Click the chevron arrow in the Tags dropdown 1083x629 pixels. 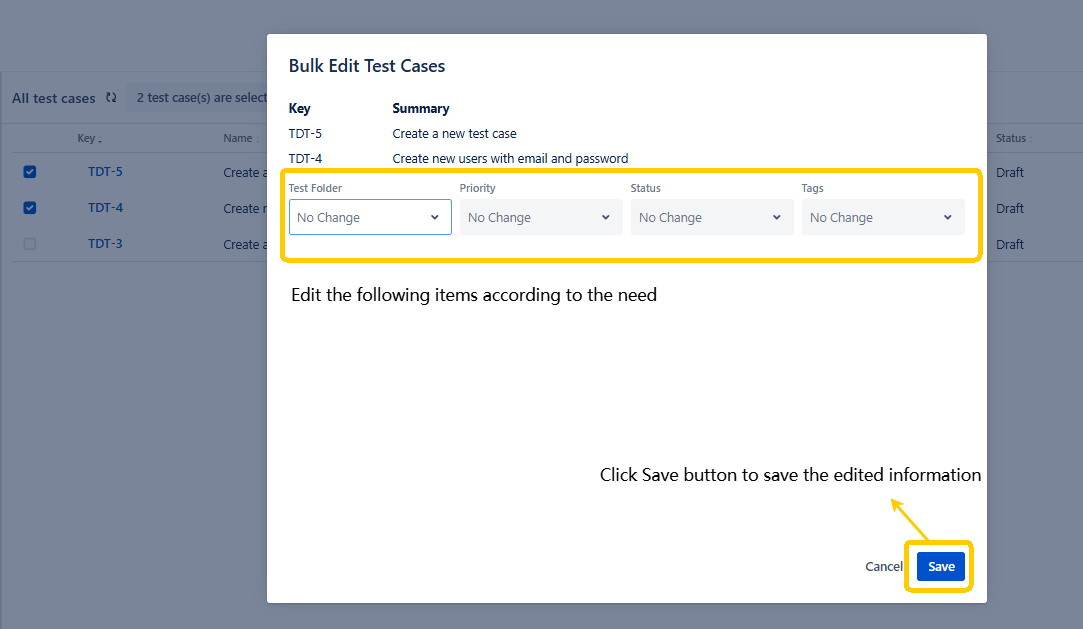click(x=947, y=217)
